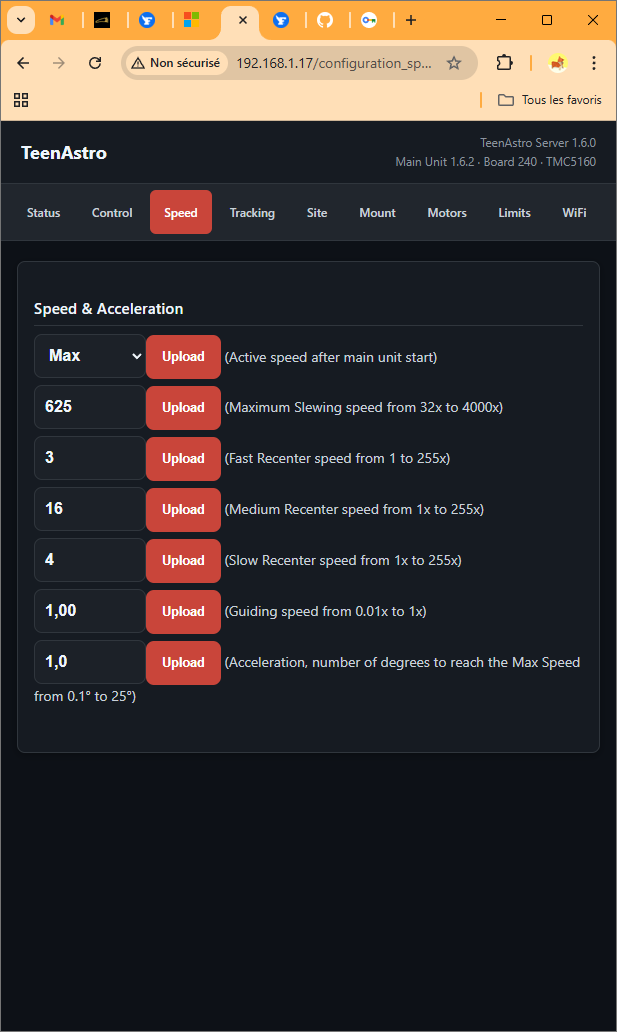617x1032 pixels.
Task: Bookmark this page with the star icon
Action: (x=454, y=63)
